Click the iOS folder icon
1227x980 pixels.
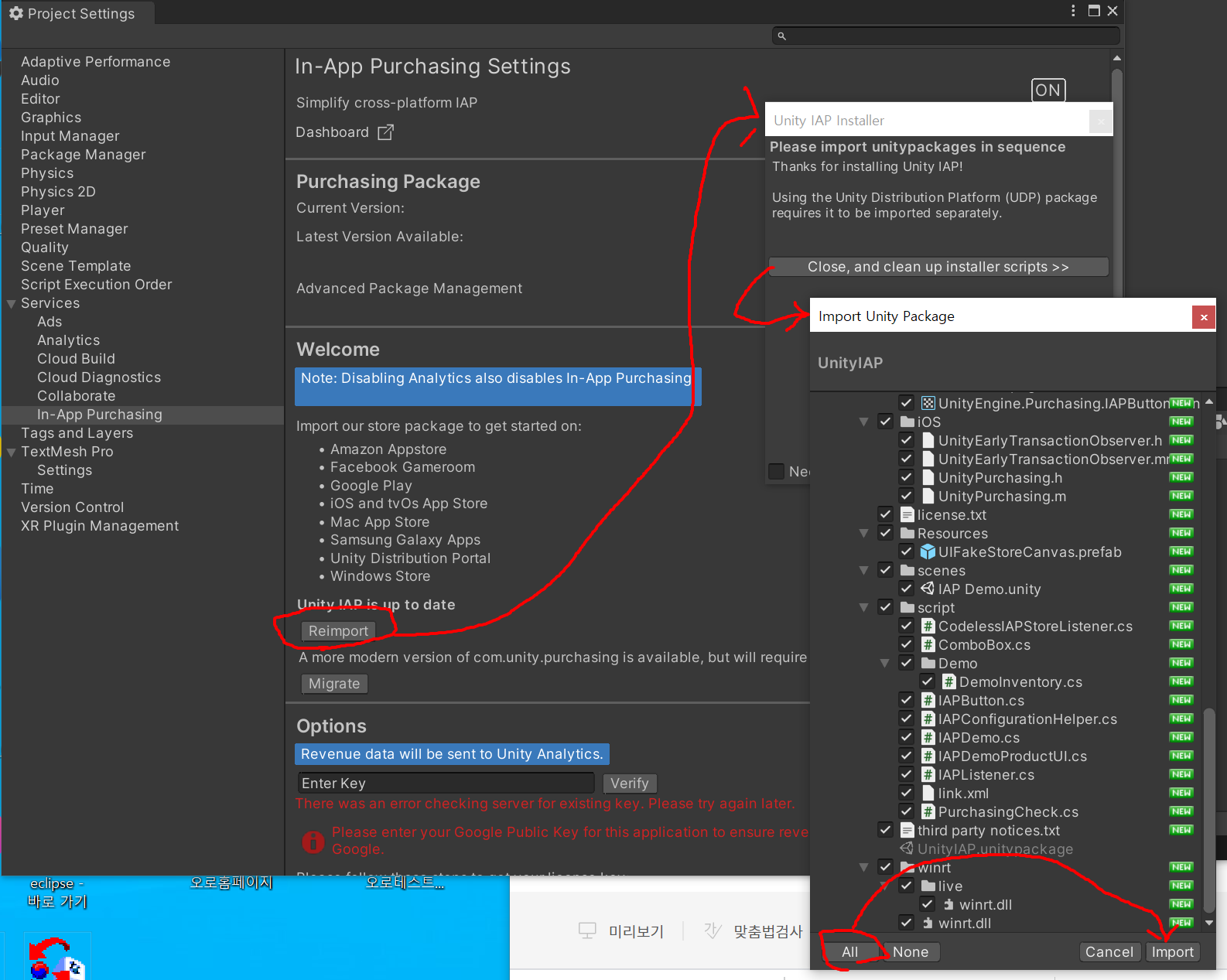click(x=907, y=422)
